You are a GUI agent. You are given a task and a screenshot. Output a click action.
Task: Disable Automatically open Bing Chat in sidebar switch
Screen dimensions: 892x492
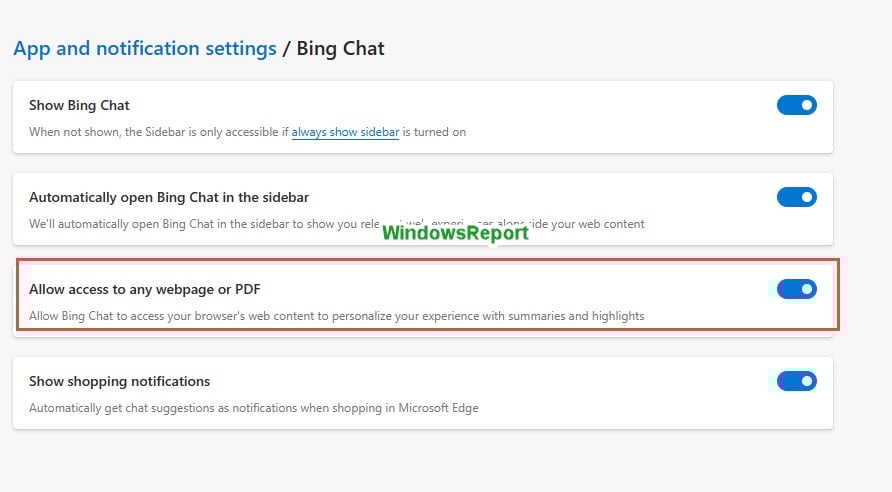tap(796, 197)
